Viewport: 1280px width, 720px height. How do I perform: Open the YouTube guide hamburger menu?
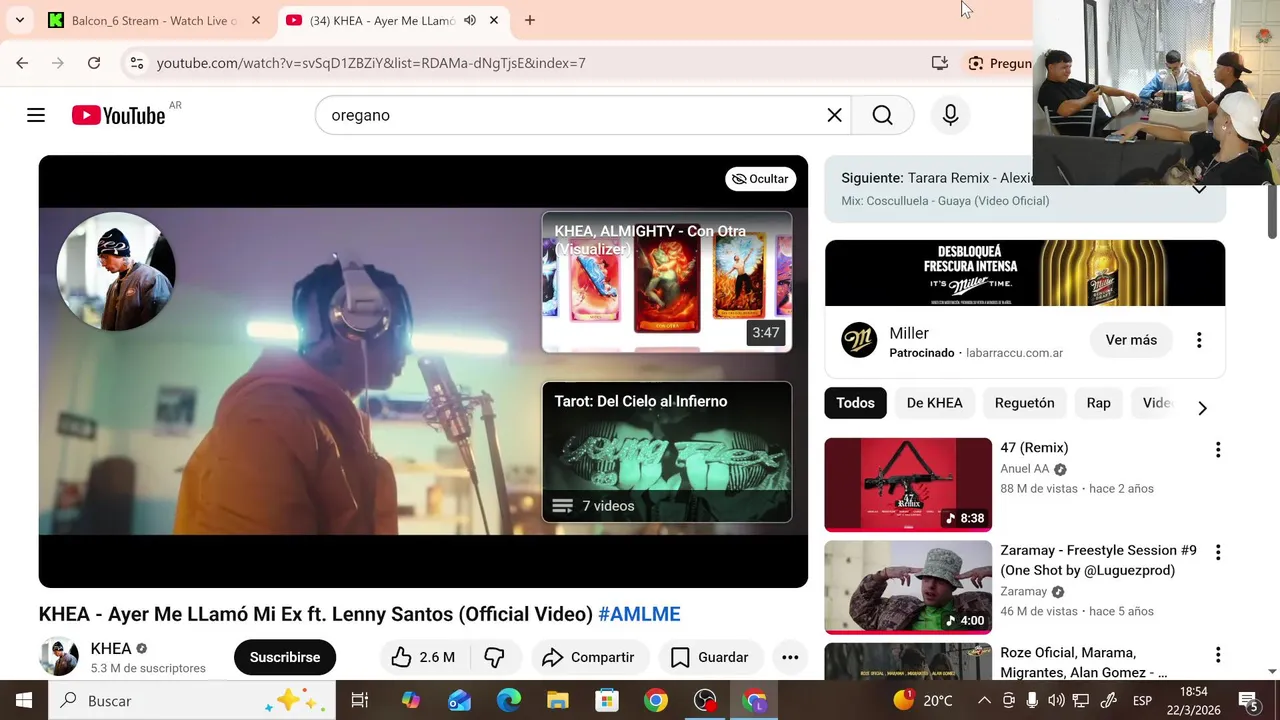pyautogui.click(x=36, y=115)
